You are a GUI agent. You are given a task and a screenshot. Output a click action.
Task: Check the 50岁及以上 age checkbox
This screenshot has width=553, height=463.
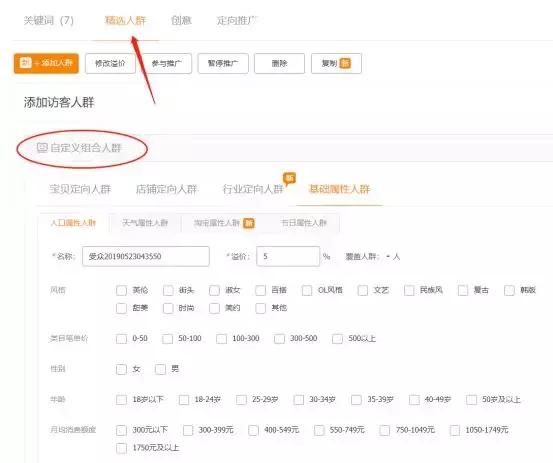[472, 400]
